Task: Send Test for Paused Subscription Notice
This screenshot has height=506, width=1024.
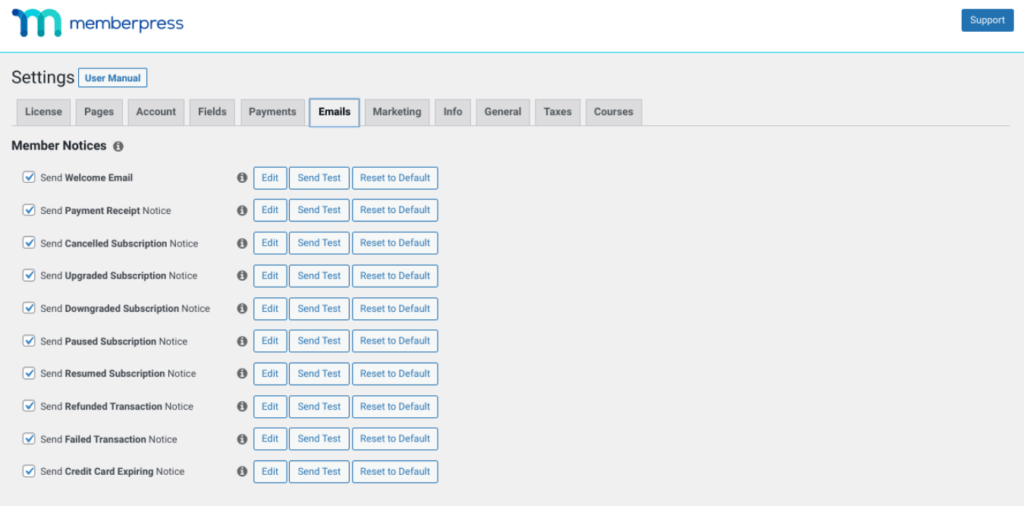Action: tap(319, 341)
